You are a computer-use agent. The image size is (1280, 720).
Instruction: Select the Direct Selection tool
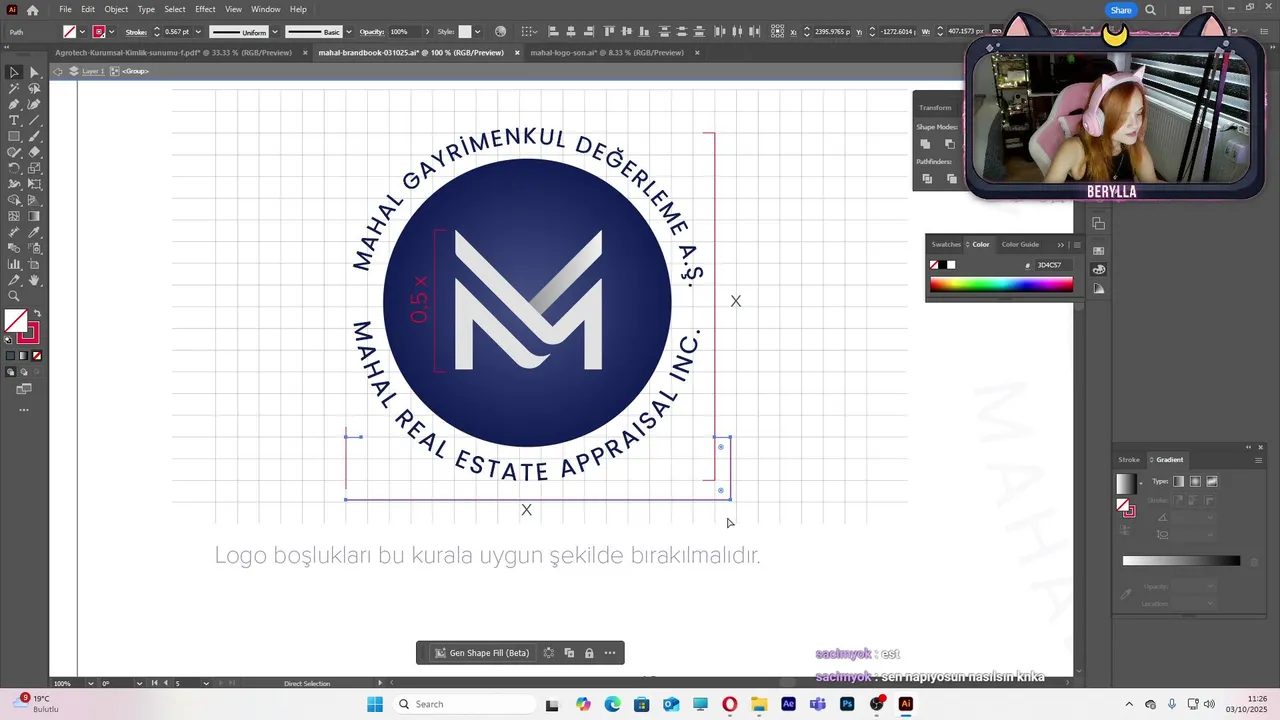pyautogui.click(x=34, y=73)
